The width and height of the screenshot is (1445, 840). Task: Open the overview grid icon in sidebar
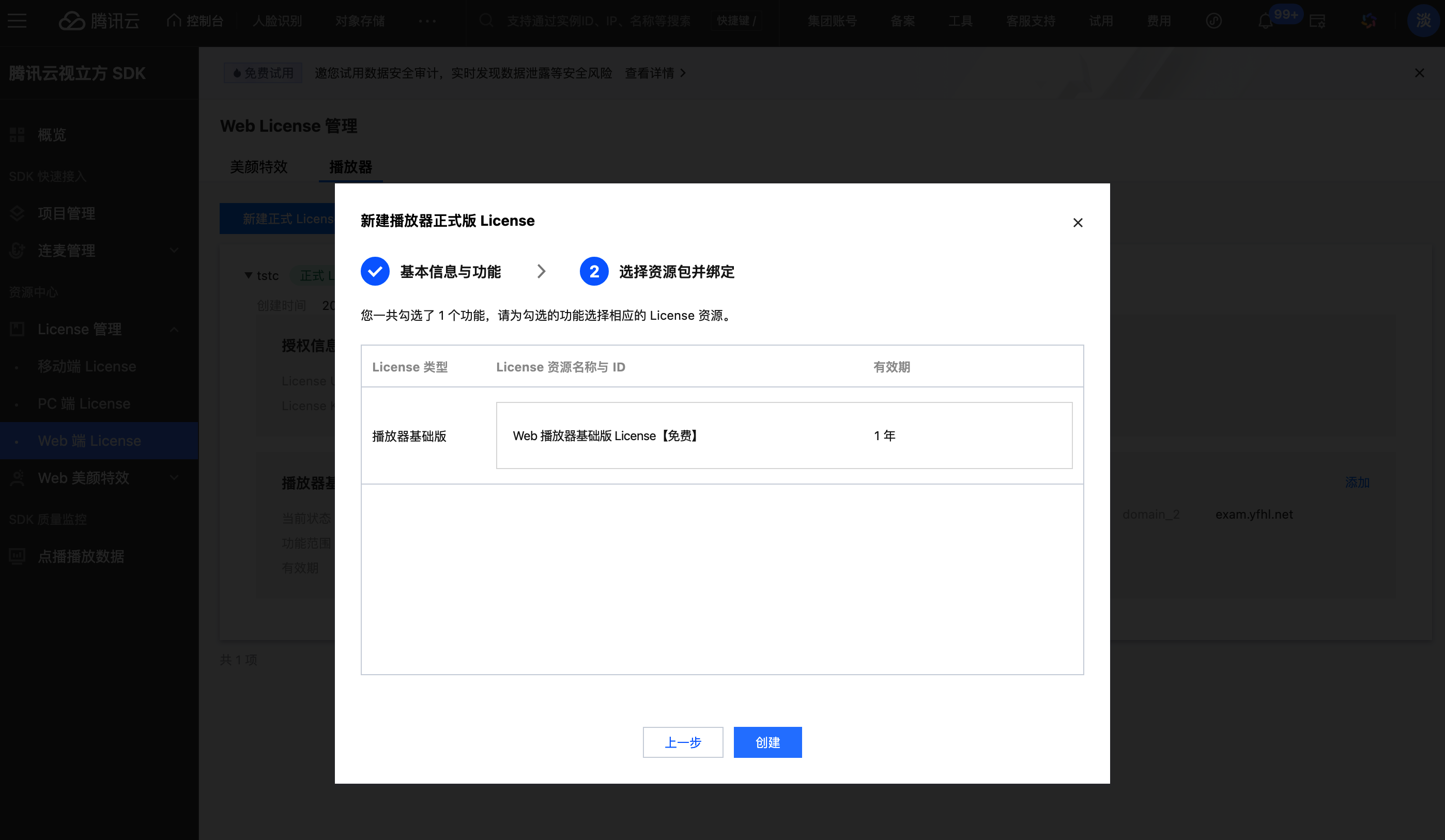coord(17,135)
